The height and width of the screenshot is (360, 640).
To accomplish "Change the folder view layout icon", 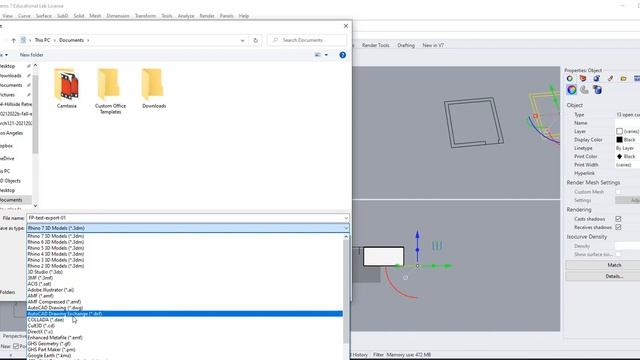I will click(318, 55).
